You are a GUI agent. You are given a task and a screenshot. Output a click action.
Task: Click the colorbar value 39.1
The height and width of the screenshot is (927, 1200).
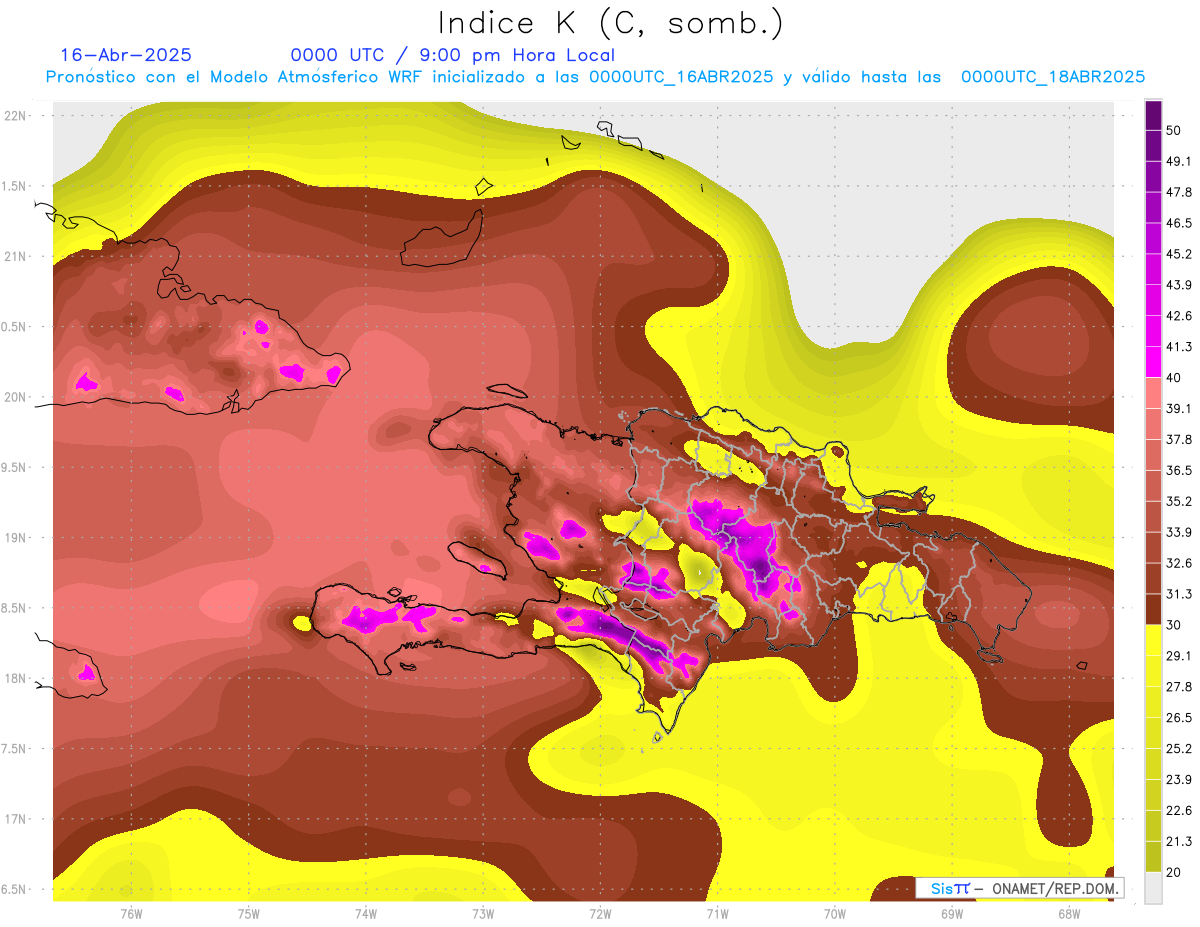pyautogui.click(x=1178, y=408)
